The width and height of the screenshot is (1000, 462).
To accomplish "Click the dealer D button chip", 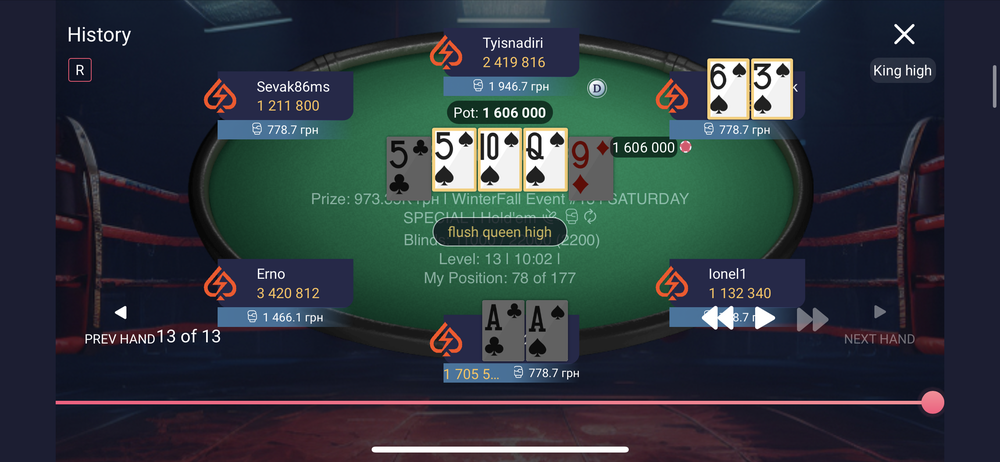I will [x=596, y=88].
